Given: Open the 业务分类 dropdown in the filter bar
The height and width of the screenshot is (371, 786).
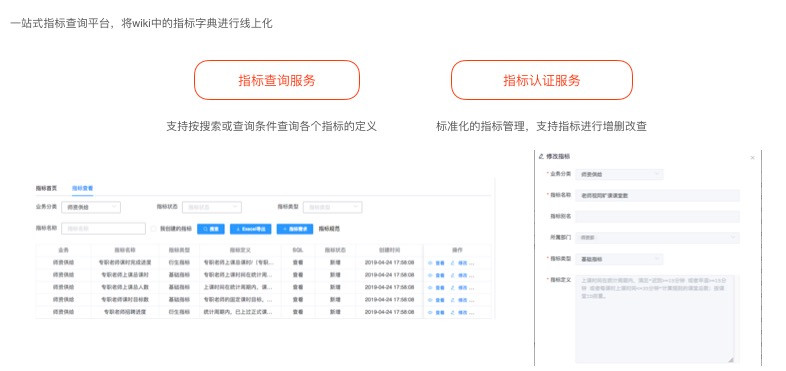Looking at the screenshot, I should 91,207.
